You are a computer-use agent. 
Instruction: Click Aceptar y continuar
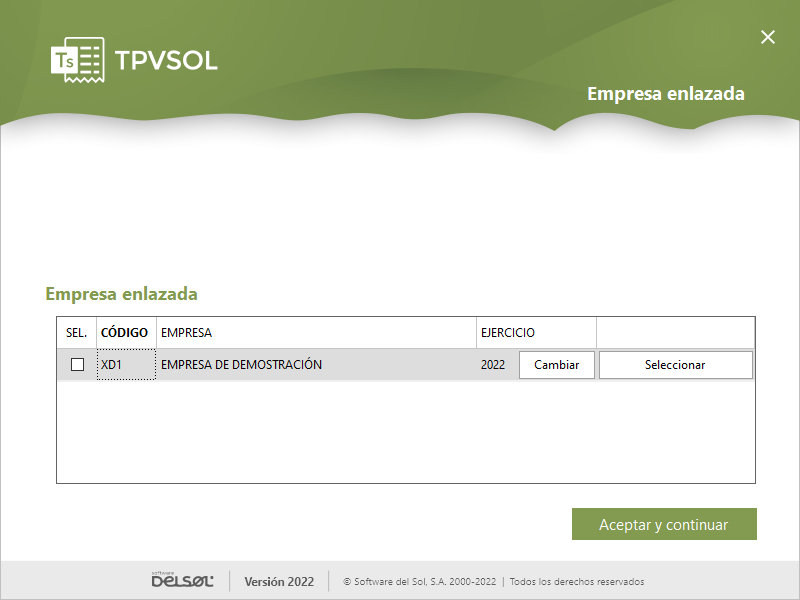tap(664, 524)
